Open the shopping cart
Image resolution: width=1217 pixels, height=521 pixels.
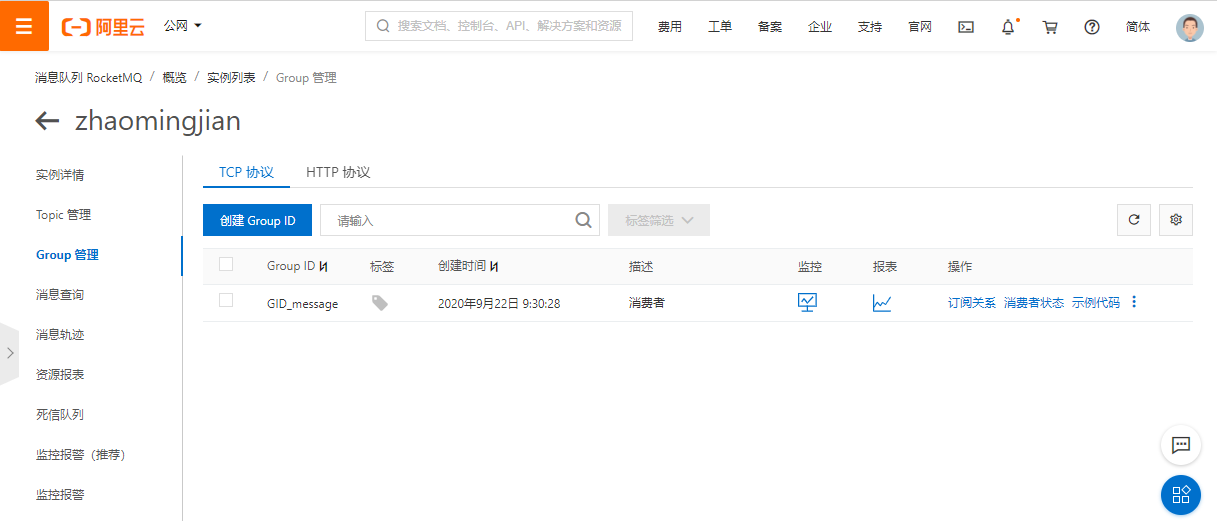pyautogui.click(x=1050, y=27)
